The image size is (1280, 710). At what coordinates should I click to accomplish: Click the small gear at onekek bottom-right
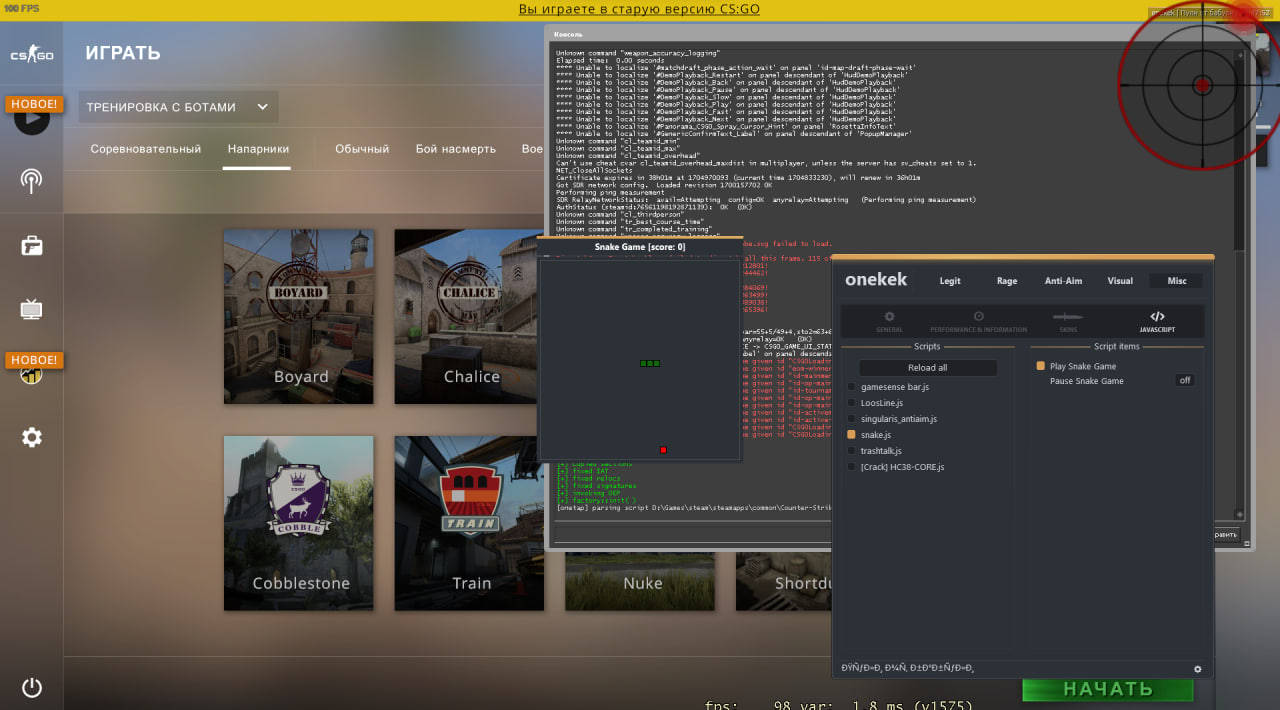pos(1197,669)
